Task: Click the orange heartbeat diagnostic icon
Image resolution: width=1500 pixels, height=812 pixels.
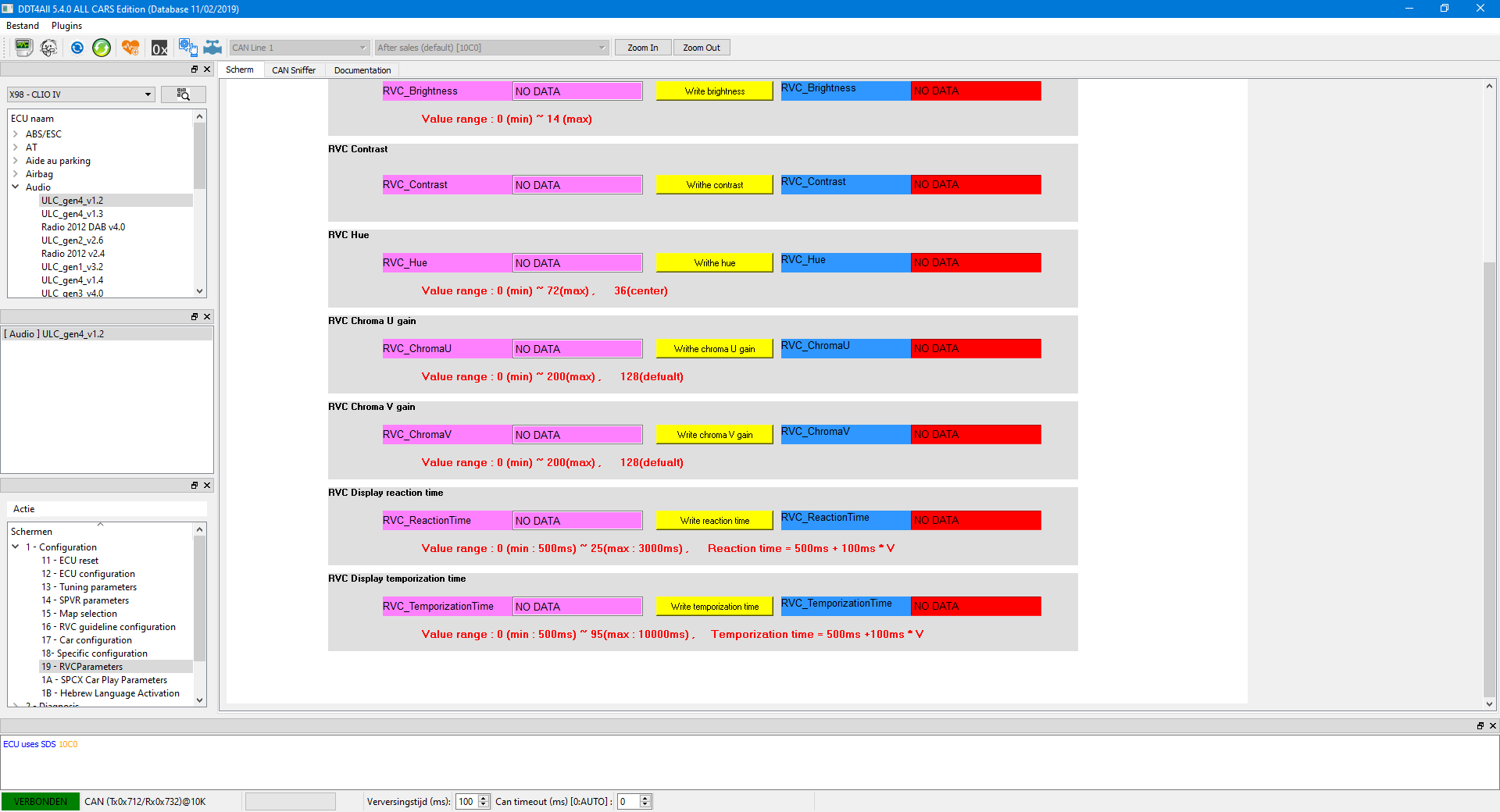Action: [130, 48]
